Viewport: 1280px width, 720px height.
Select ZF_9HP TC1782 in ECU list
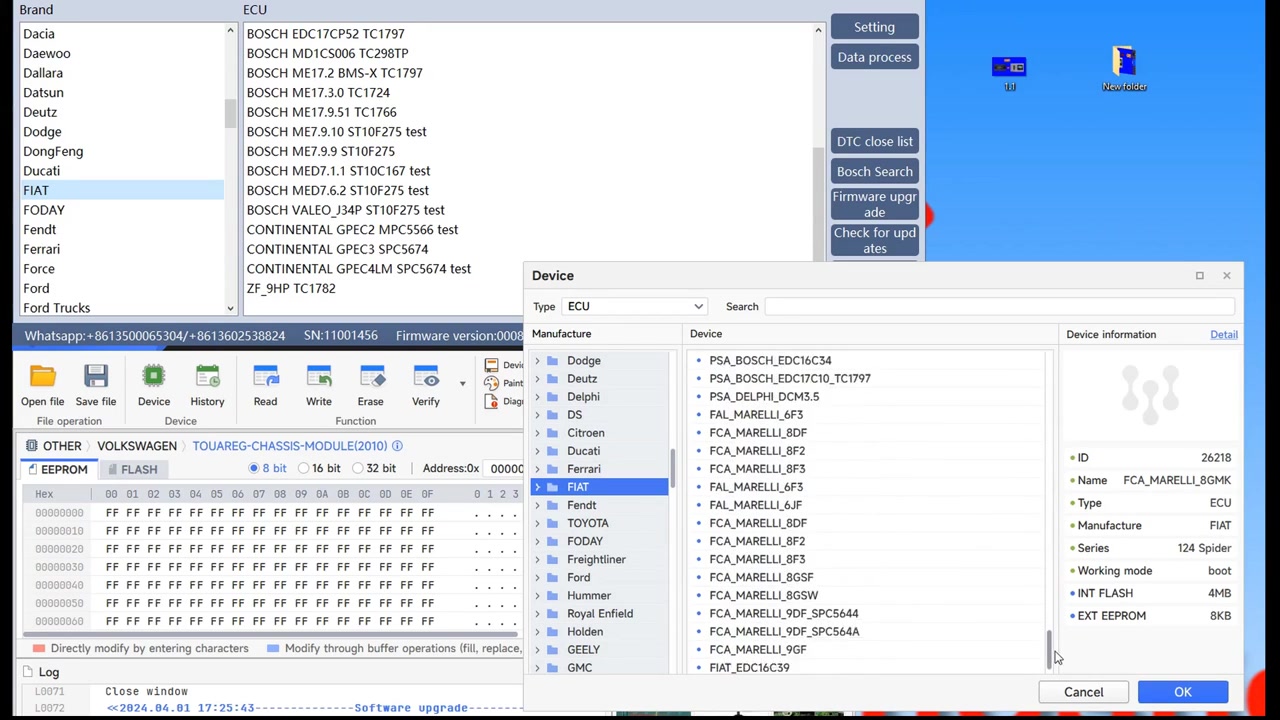pyautogui.click(x=291, y=288)
